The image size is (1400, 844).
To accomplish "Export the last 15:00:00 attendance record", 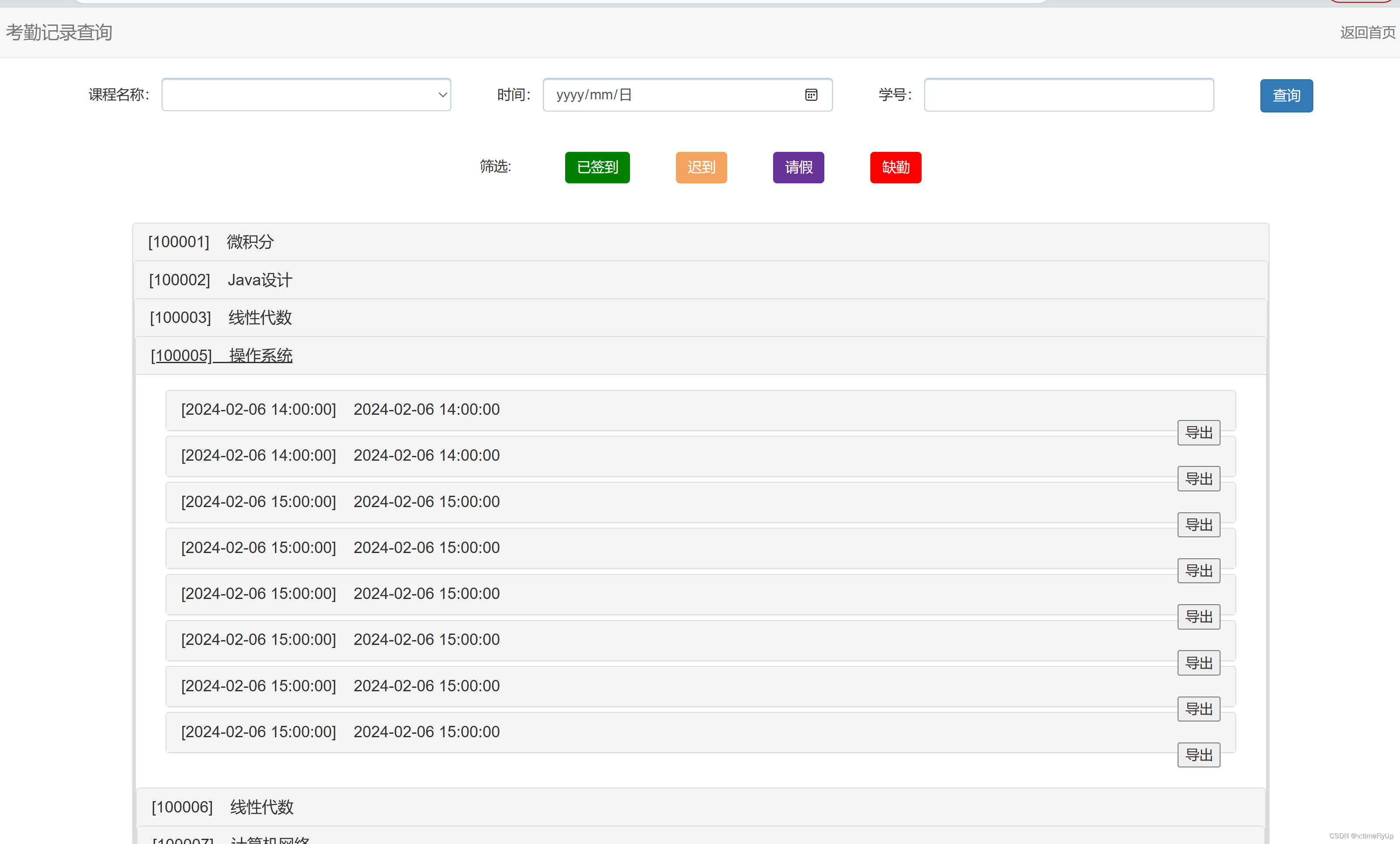I will coord(1198,755).
